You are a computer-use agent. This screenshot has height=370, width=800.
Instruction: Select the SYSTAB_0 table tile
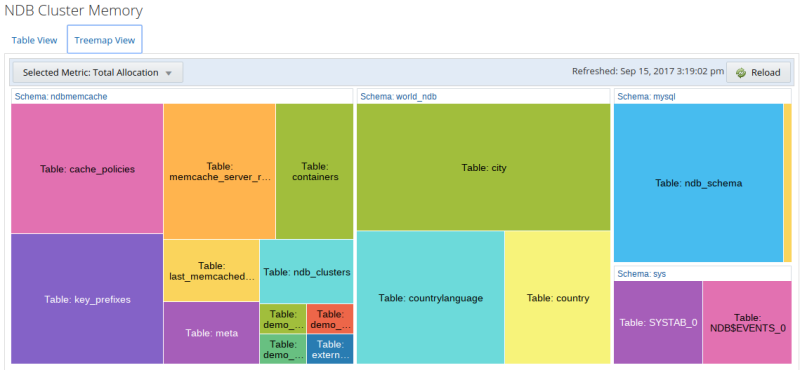point(658,323)
